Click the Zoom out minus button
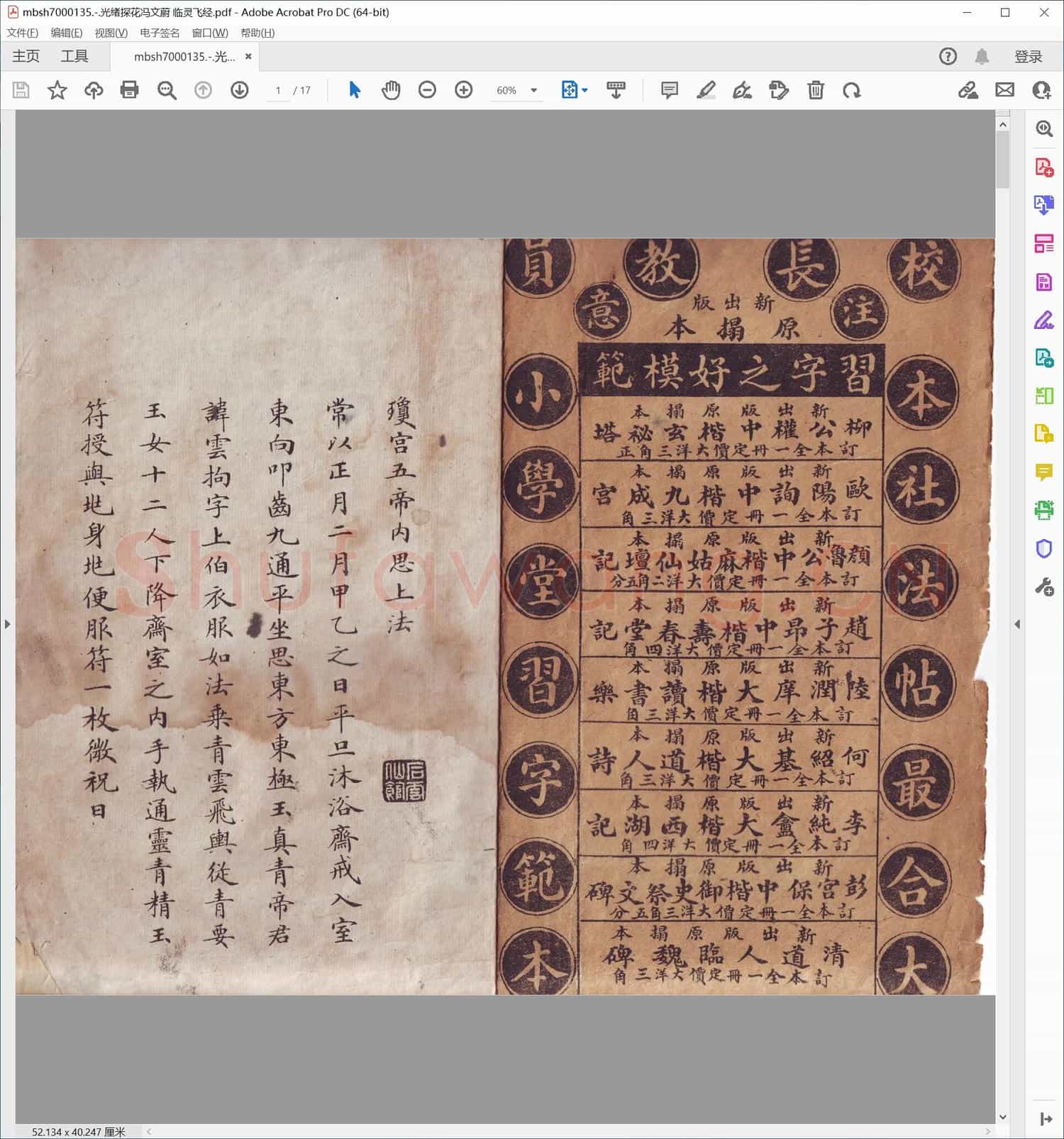The height and width of the screenshot is (1139, 1064). pos(427,90)
